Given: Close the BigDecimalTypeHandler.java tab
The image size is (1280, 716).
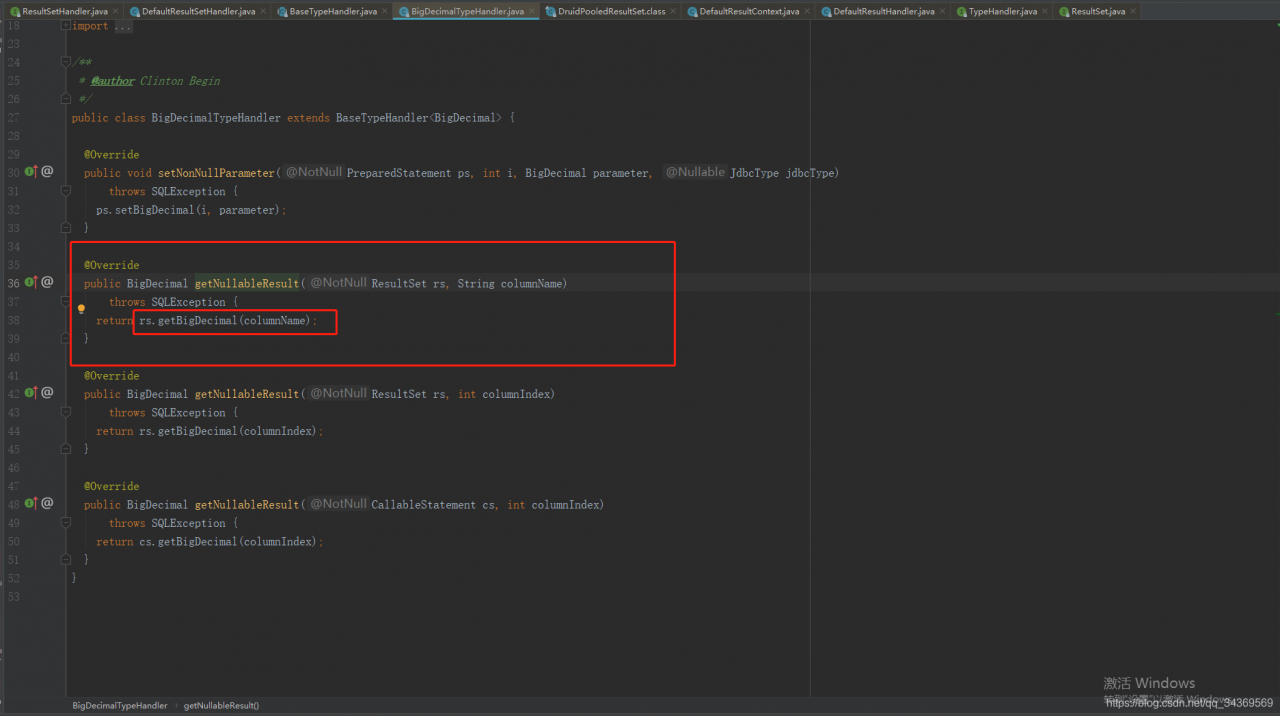Looking at the screenshot, I should coord(532,11).
